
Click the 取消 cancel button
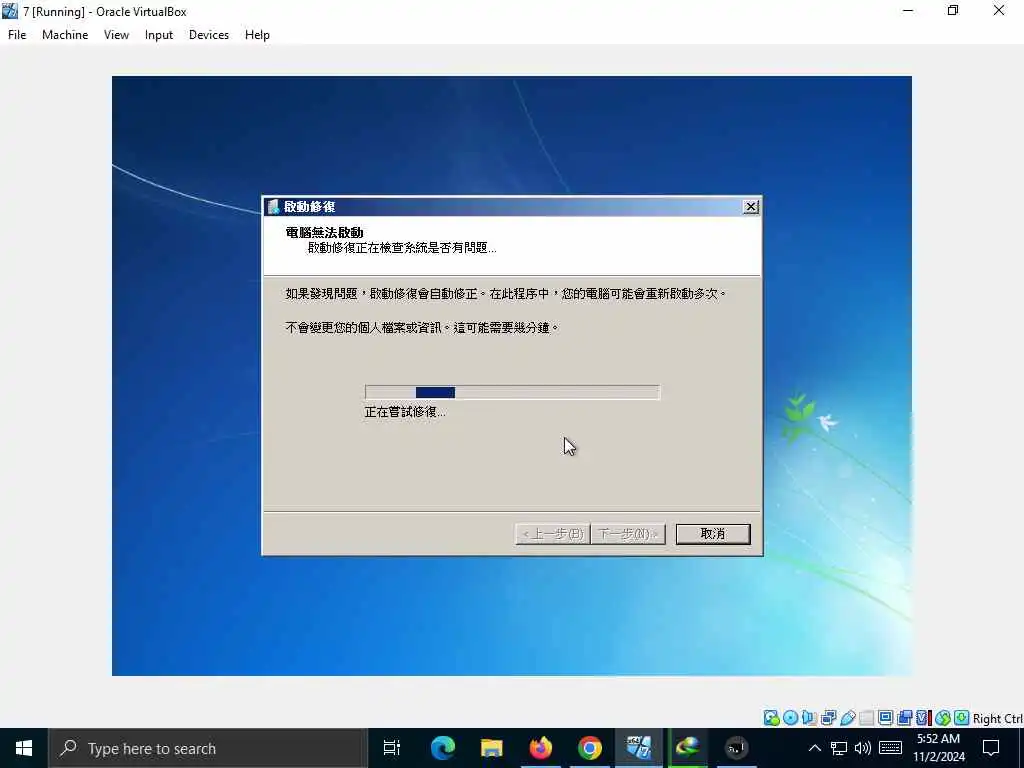pyautogui.click(x=713, y=534)
